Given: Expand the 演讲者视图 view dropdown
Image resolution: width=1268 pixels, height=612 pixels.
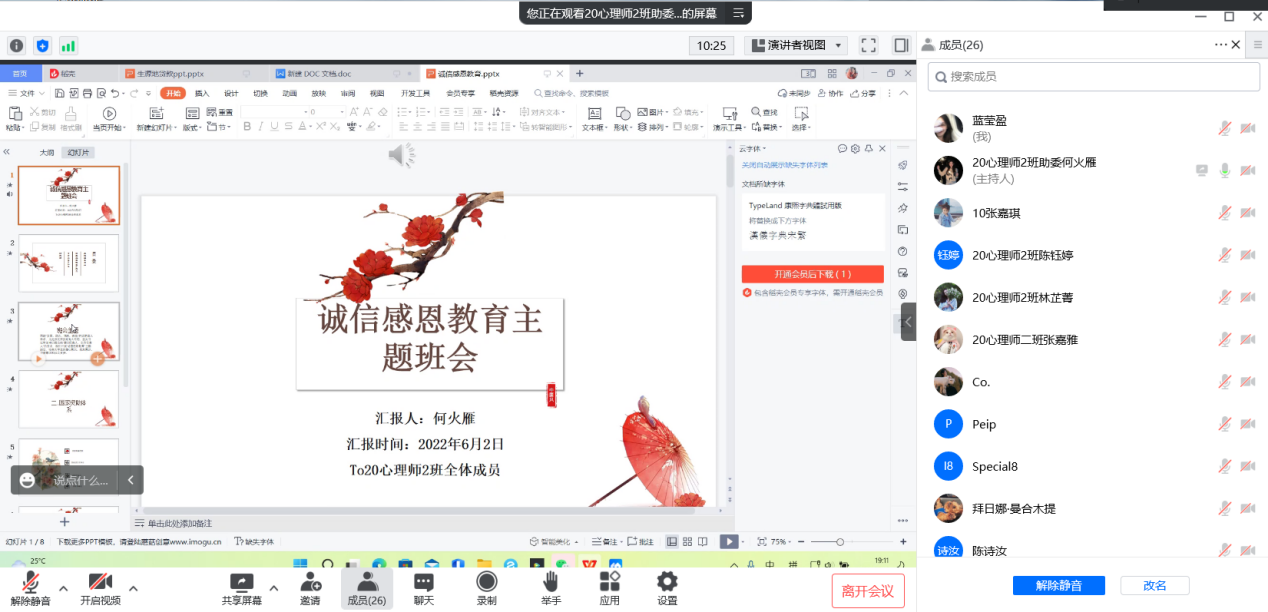Looking at the screenshot, I should (x=796, y=45).
